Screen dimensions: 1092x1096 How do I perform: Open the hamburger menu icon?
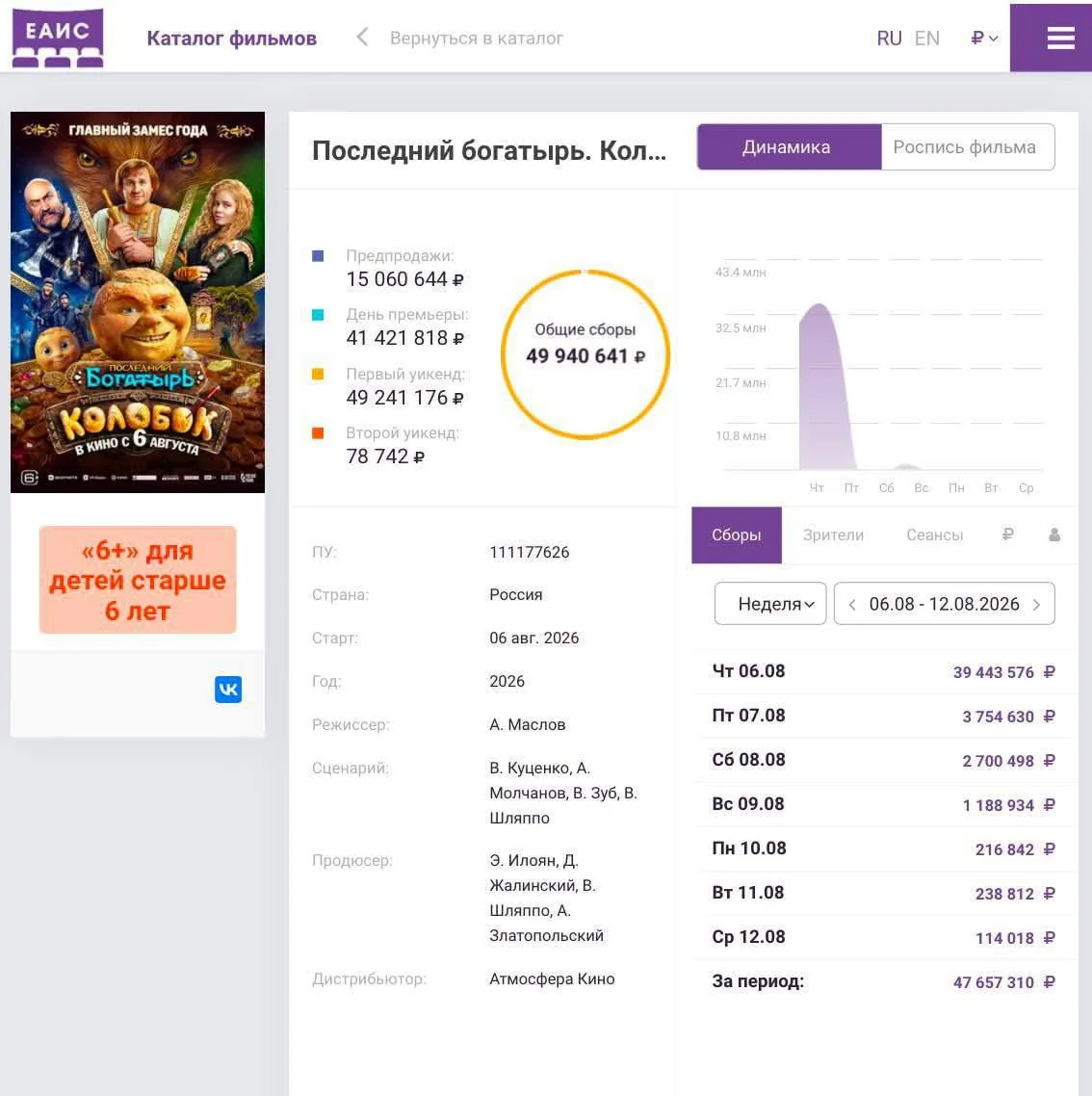coord(1060,38)
